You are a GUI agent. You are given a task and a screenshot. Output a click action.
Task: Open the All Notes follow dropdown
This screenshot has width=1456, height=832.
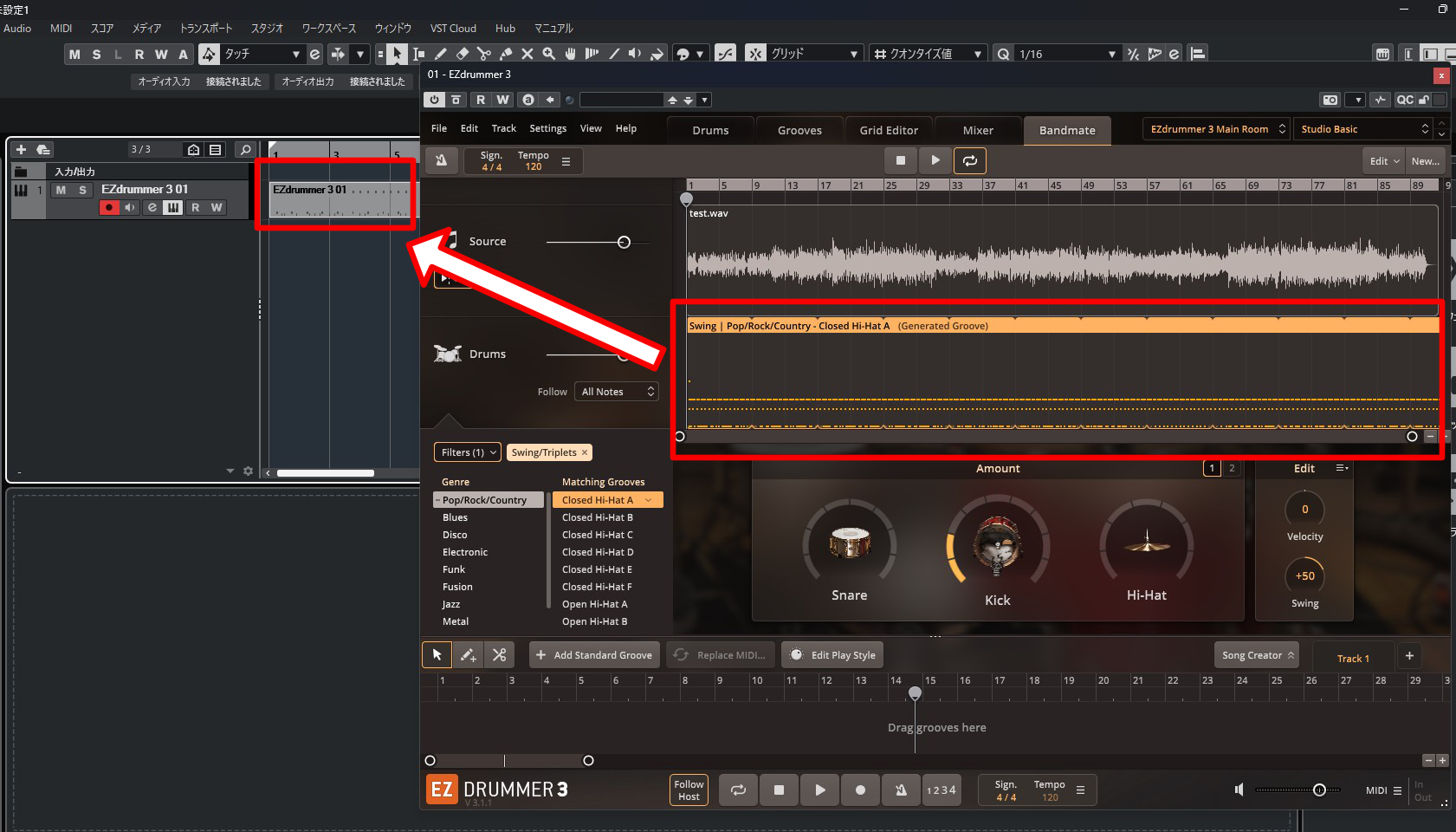click(616, 392)
